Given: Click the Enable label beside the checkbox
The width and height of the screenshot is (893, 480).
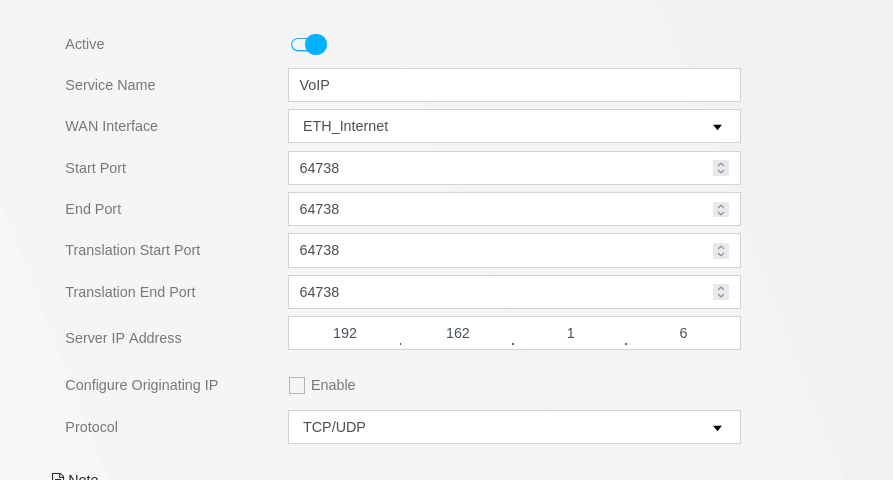Looking at the screenshot, I should tap(333, 385).
